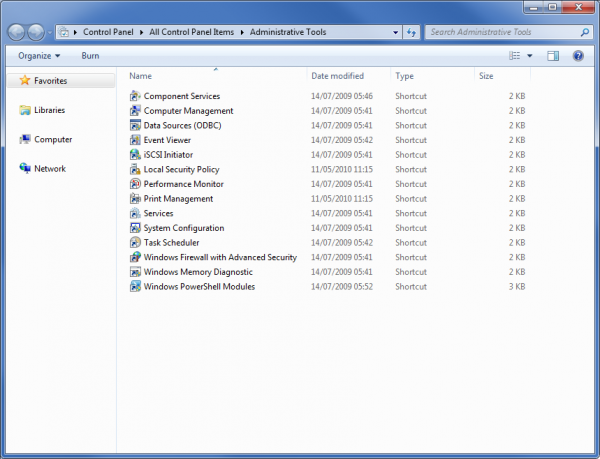
Task: Click the 14/07/2009 05:52 date of PowerShell Modules
Action: pos(342,286)
